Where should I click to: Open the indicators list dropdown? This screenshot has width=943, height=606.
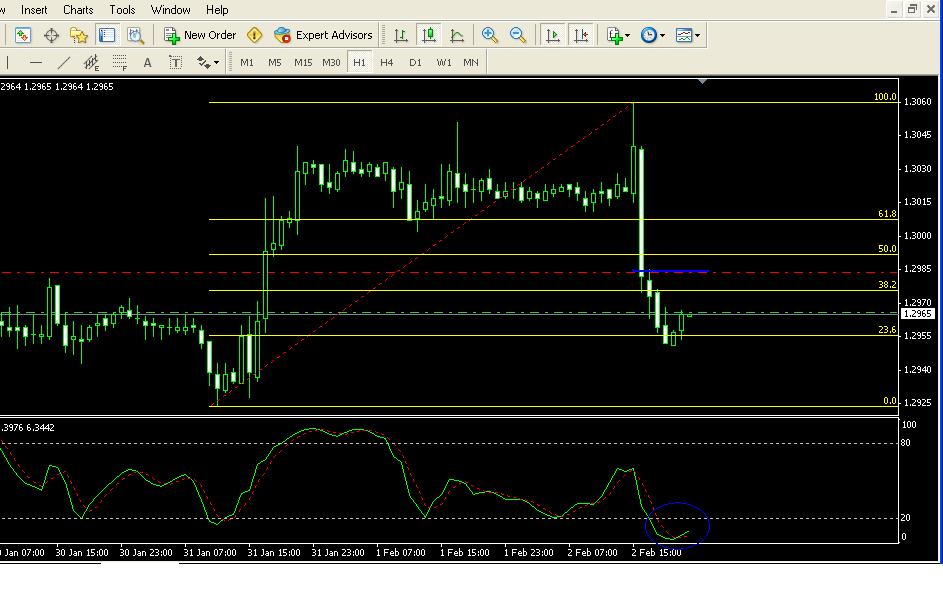pyautogui.click(x=618, y=35)
